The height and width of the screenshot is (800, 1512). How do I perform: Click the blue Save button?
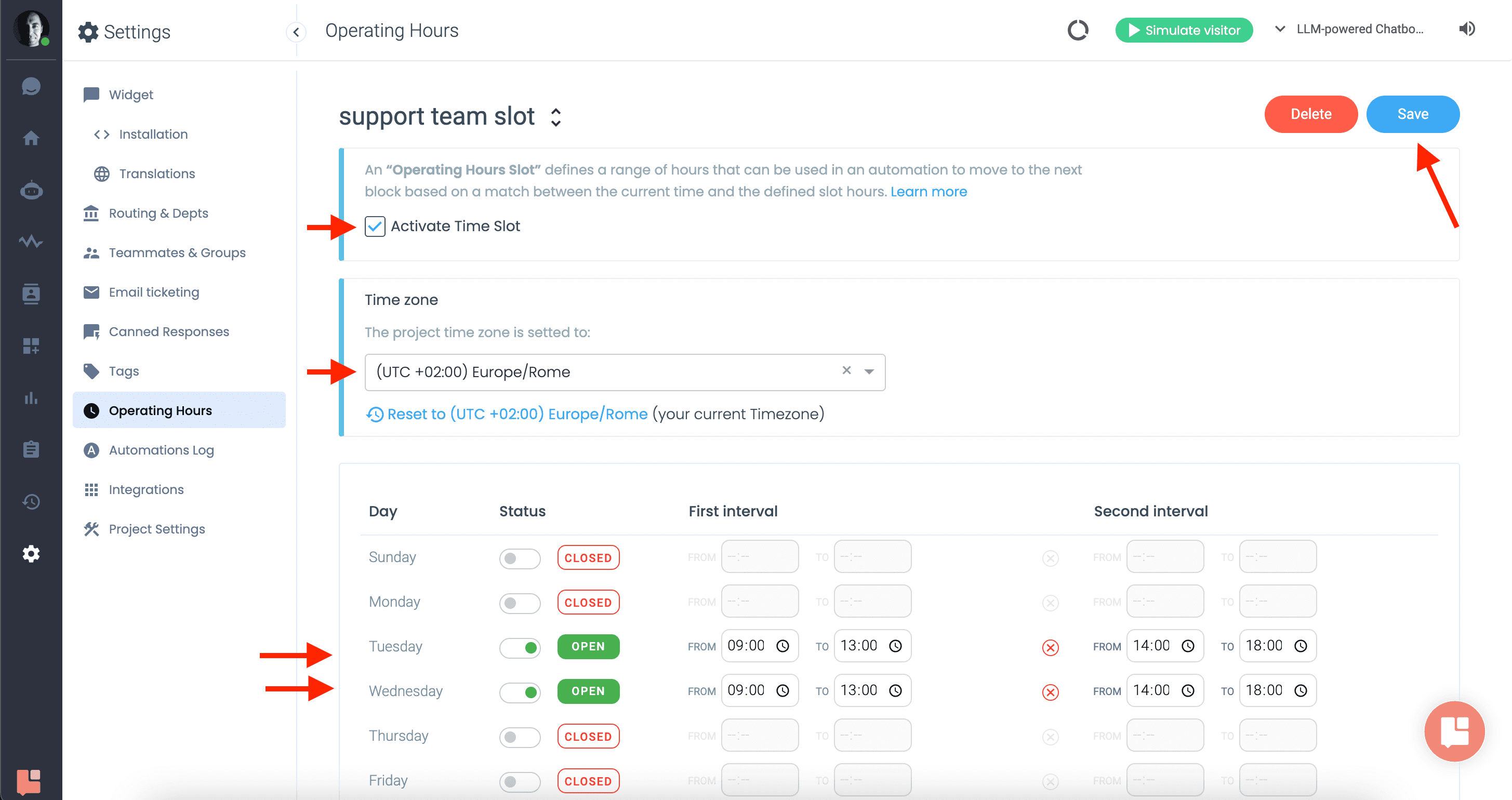(x=1413, y=114)
